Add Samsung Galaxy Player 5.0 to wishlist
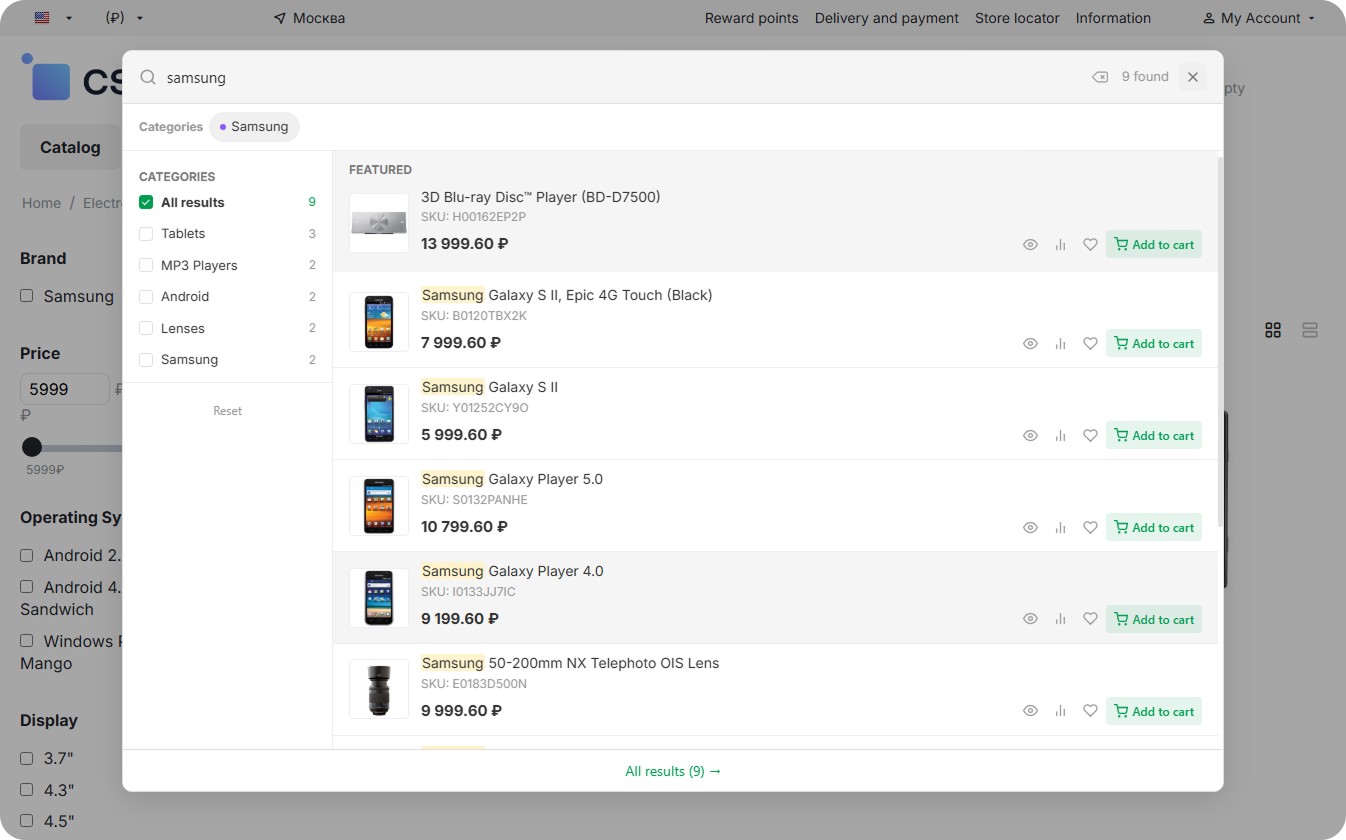 click(1090, 528)
